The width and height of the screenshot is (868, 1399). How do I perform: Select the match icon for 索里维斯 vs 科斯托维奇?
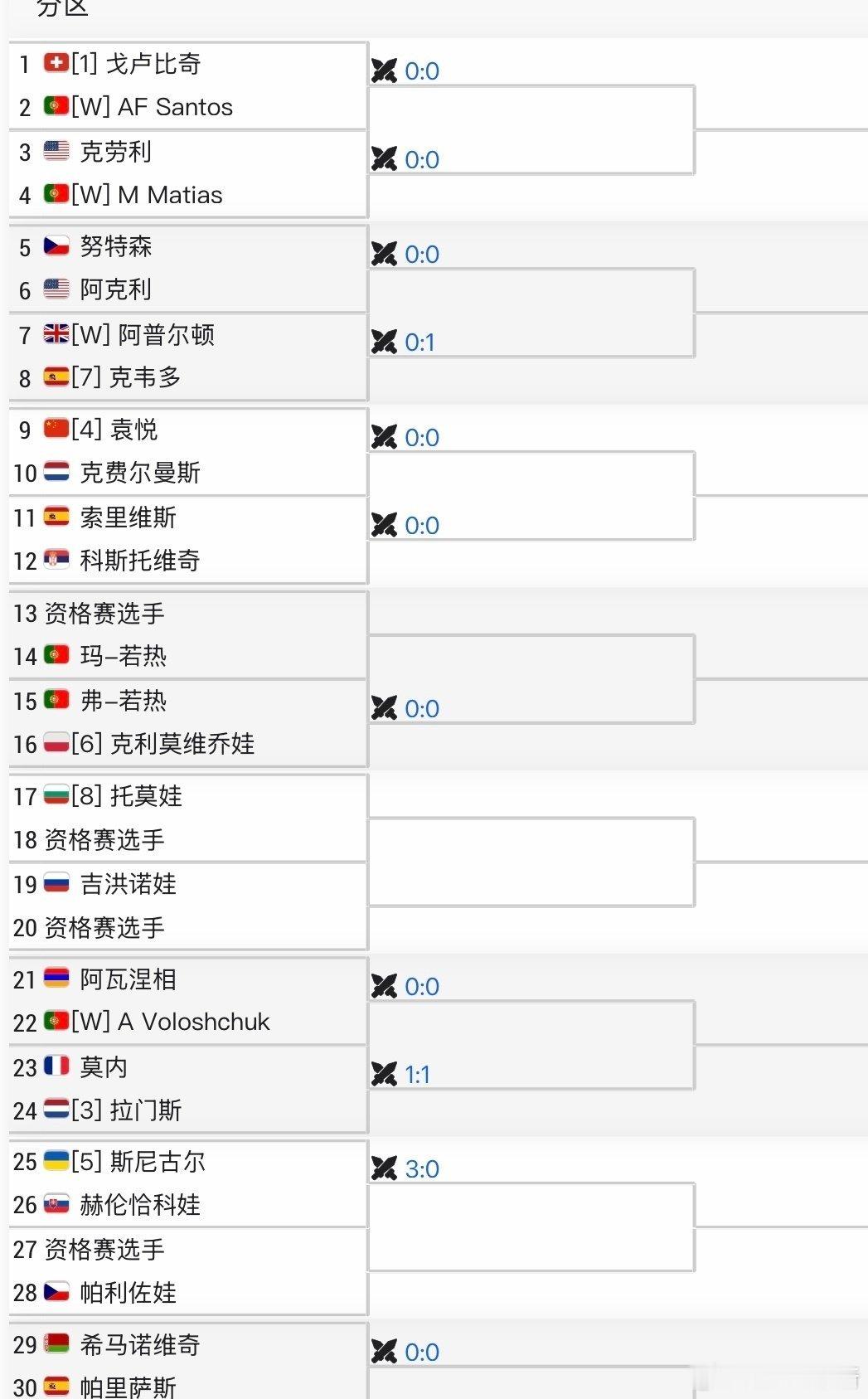(x=385, y=524)
